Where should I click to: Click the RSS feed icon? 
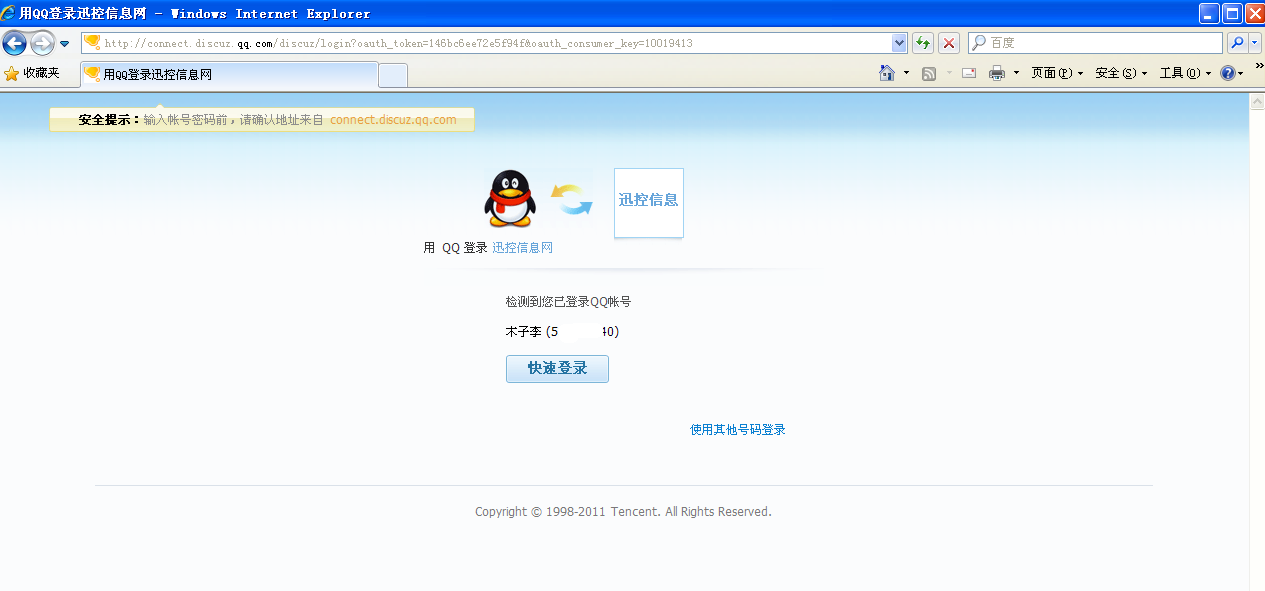pos(929,72)
